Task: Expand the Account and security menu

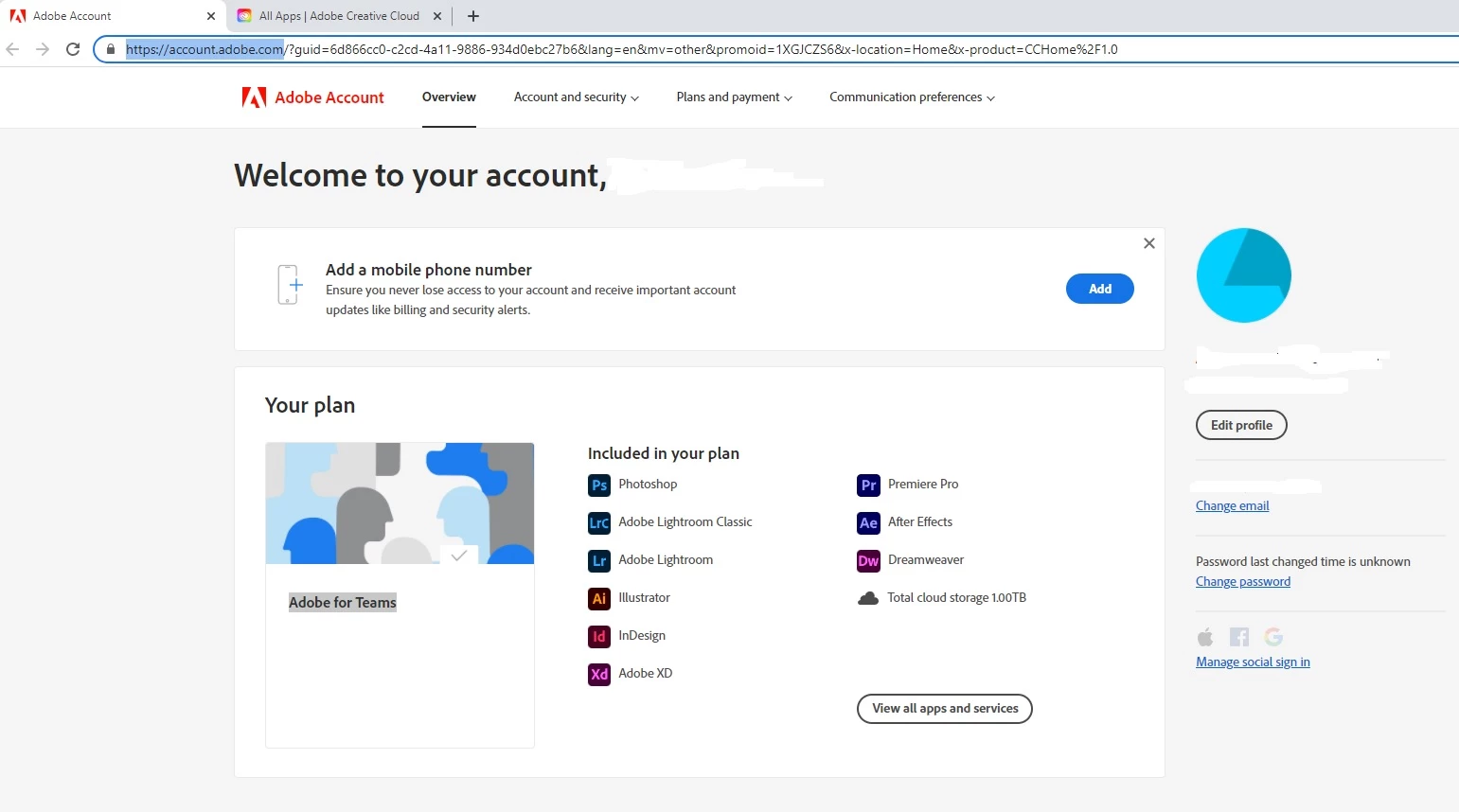Action: pos(577,97)
